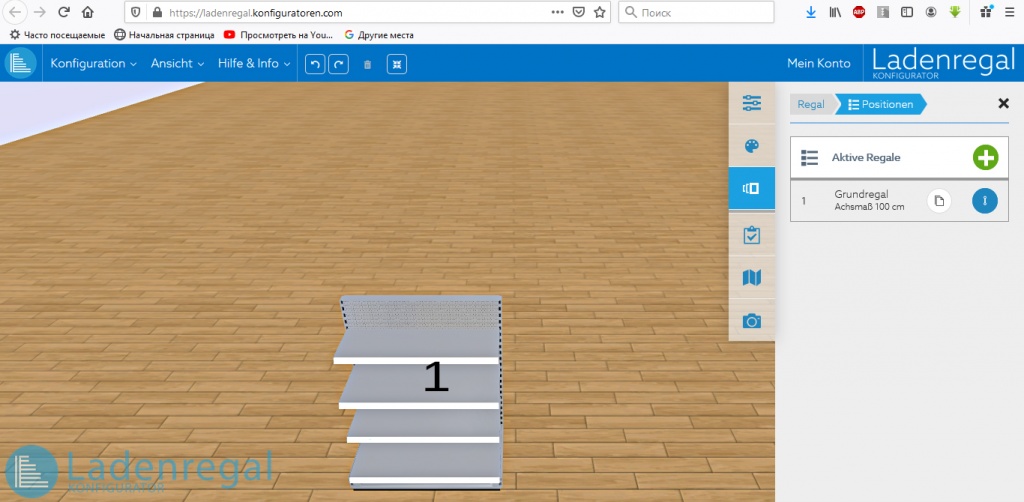Image resolution: width=1024 pixels, height=502 pixels.
Task: Select the shelf numbered 1 in 3D view
Action: (x=420, y=390)
